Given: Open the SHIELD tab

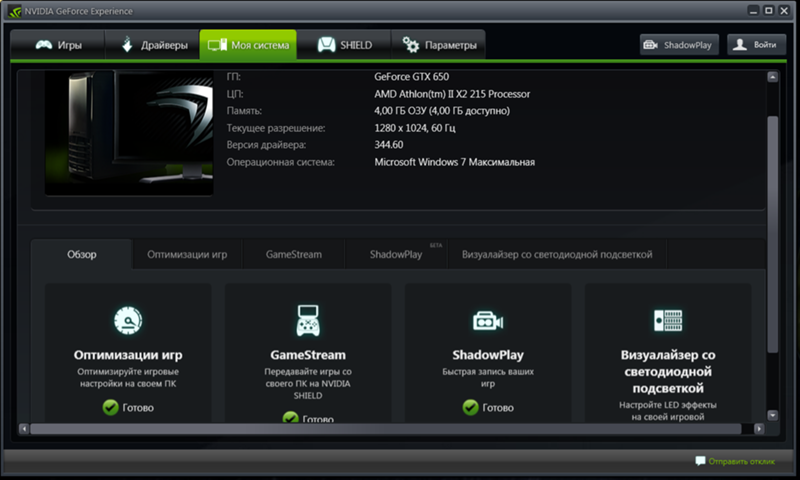Looking at the screenshot, I should (x=344, y=45).
